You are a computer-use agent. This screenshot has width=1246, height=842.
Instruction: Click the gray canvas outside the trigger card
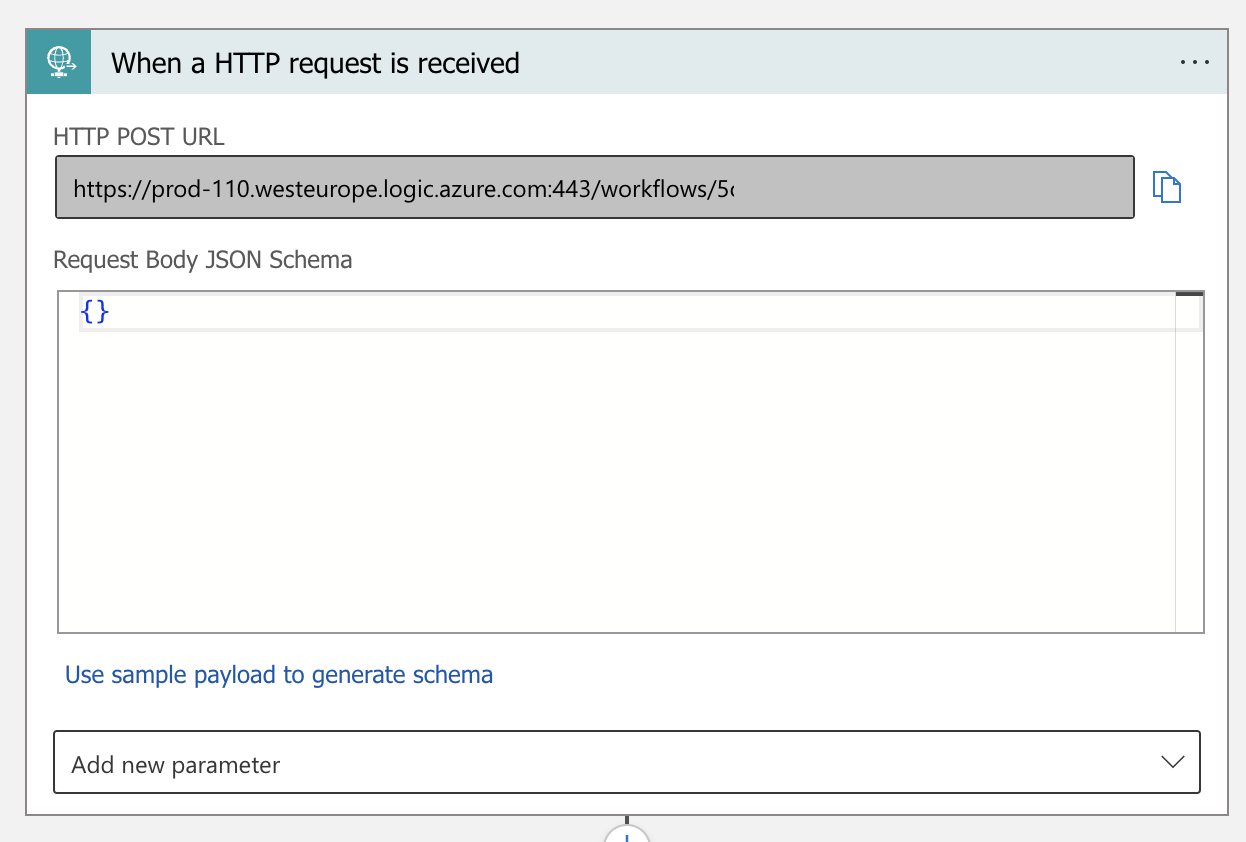click(12, 400)
